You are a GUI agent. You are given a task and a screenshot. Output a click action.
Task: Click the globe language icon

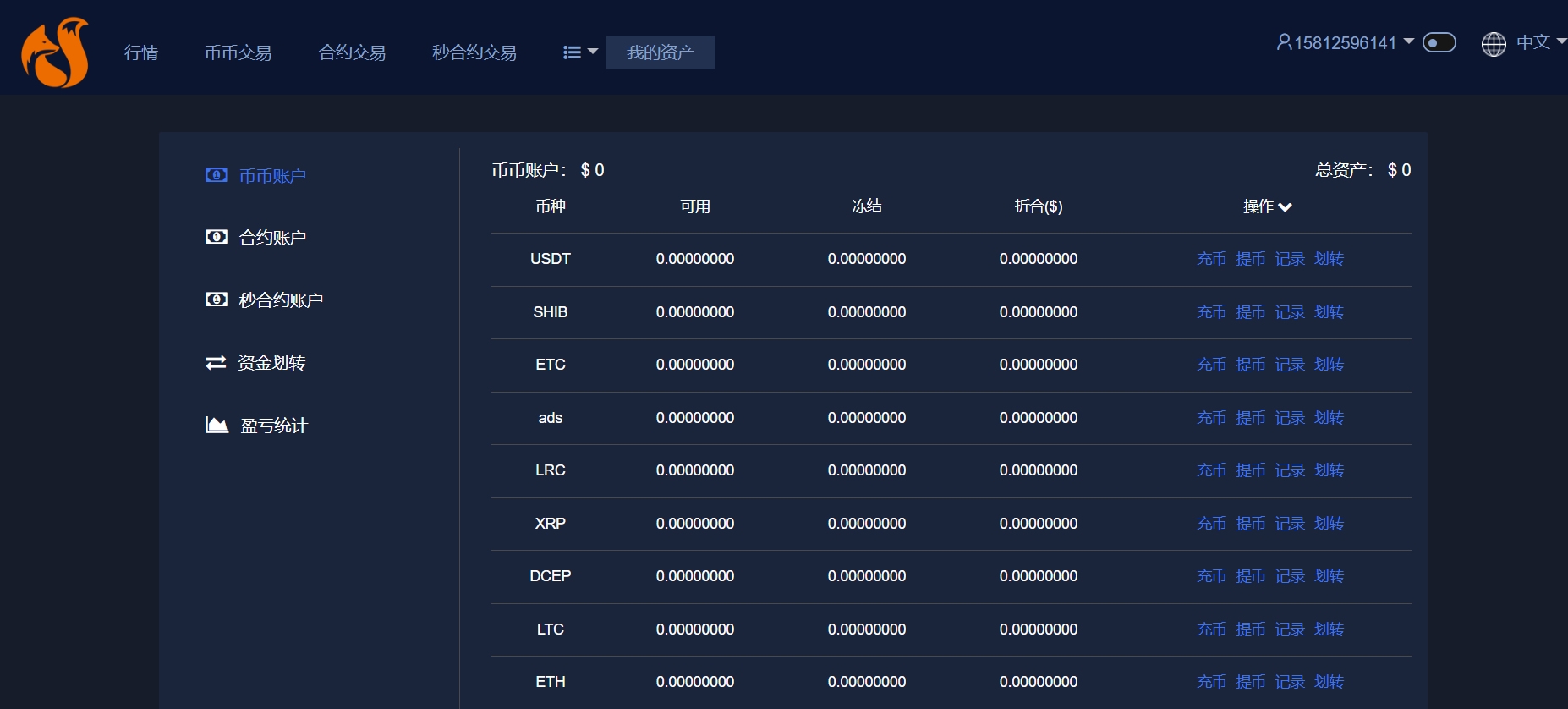pos(1494,44)
